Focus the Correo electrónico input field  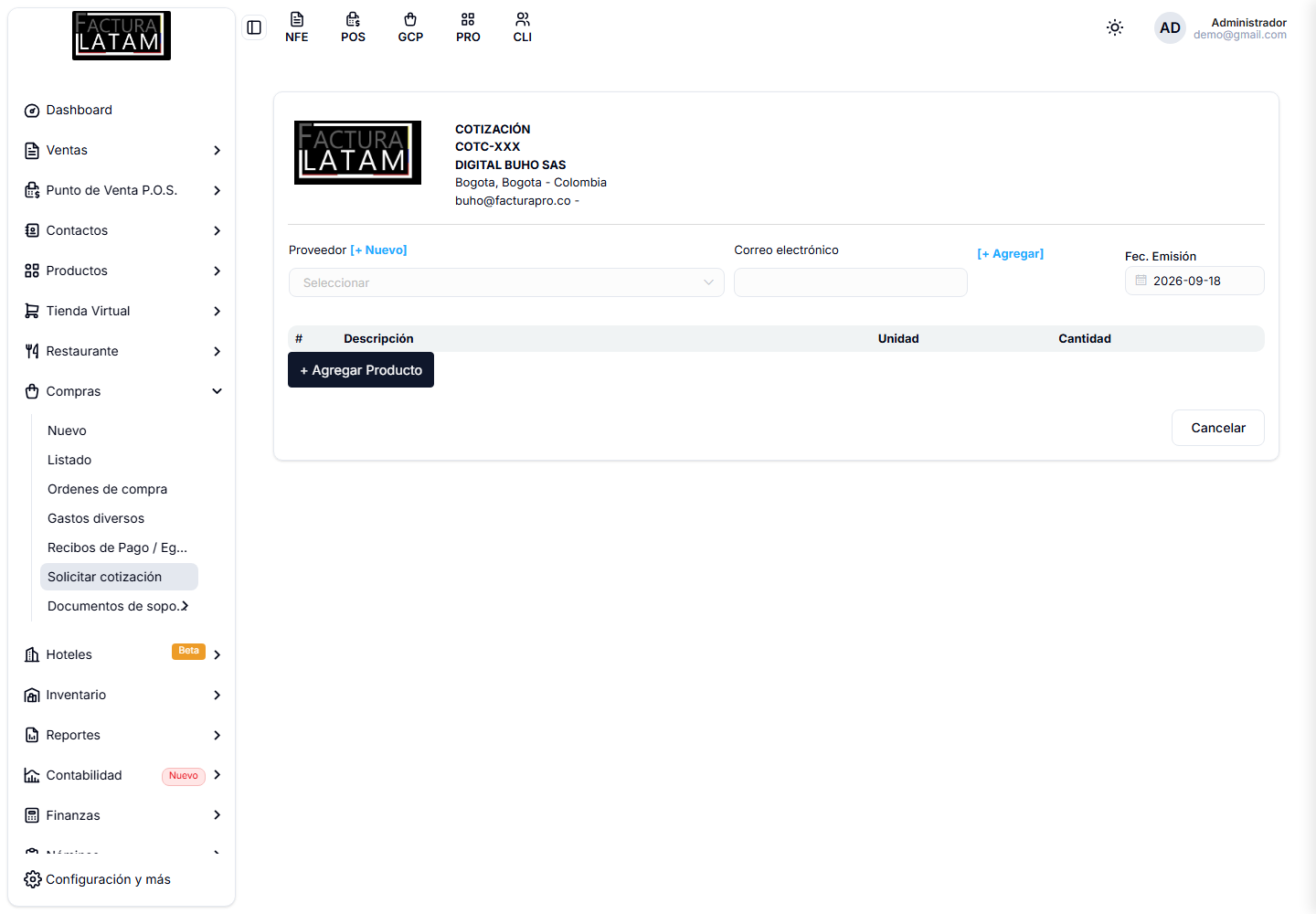pos(851,282)
